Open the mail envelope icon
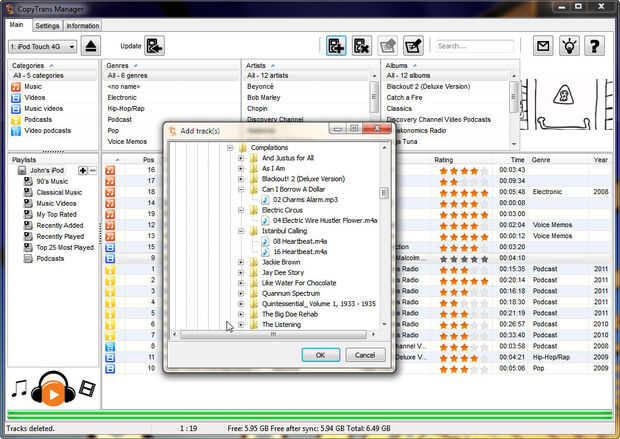 point(543,46)
